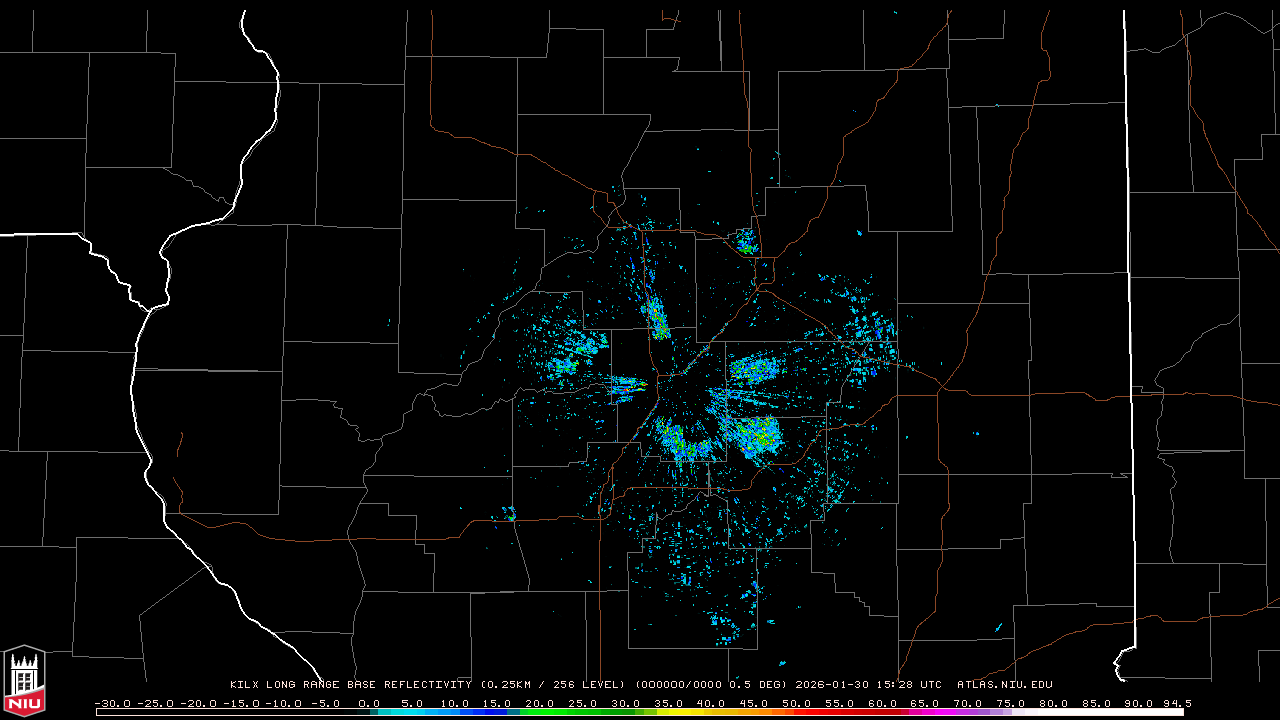
Task: Click the 65.0 dBZ magenta color on scale
Action: click(925, 712)
